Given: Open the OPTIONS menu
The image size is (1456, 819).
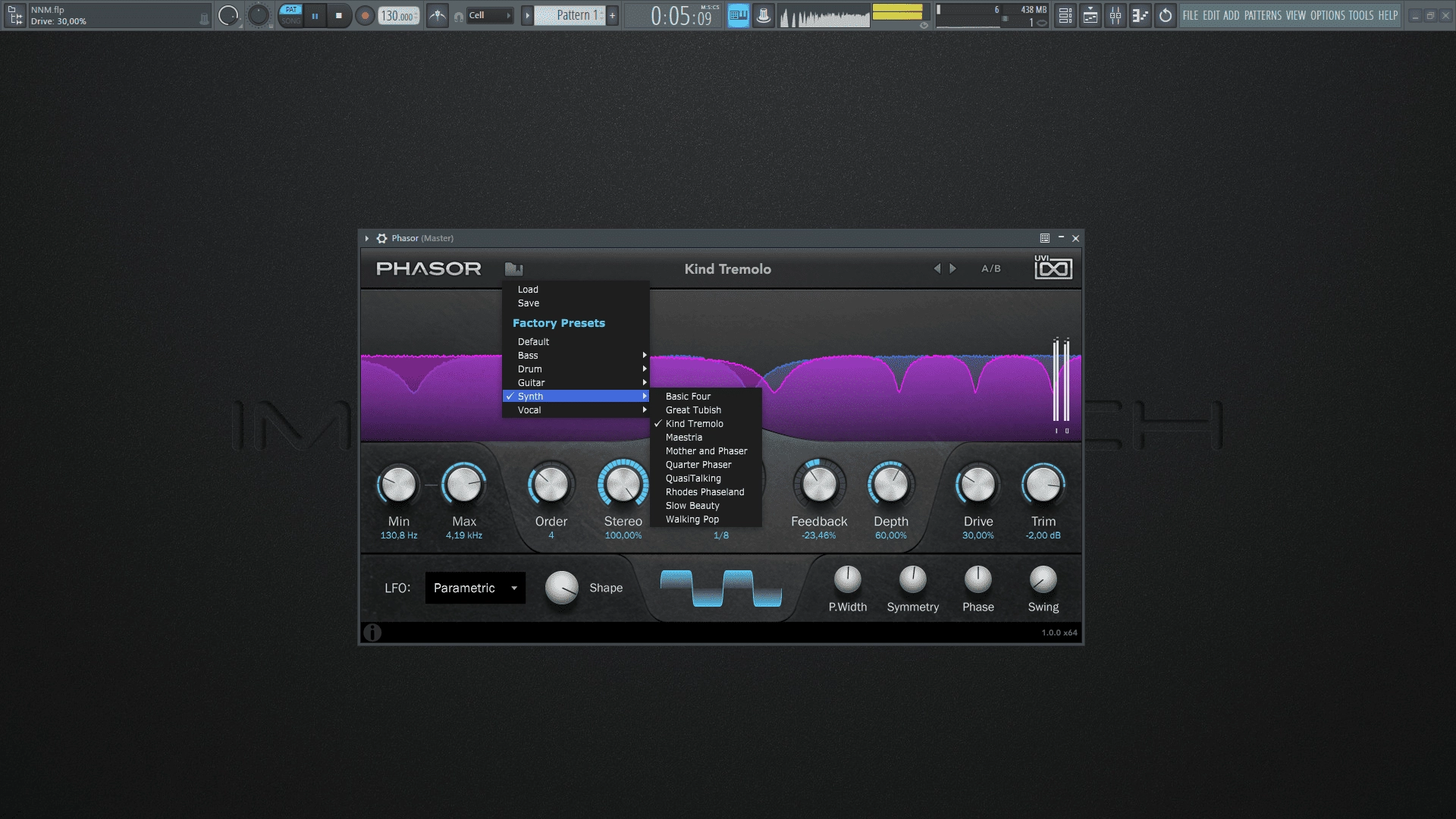Looking at the screenshot, I should click(x=1328, y=15).
